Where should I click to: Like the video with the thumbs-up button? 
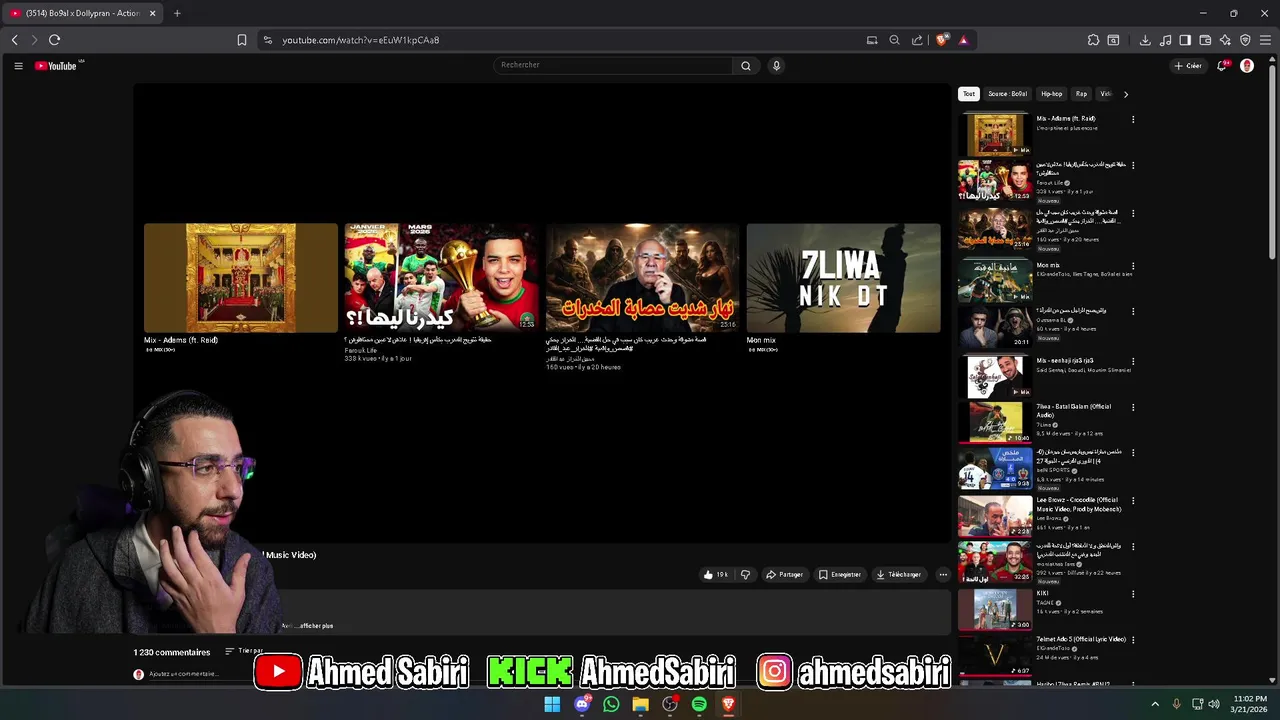click(x=715, y=575)
